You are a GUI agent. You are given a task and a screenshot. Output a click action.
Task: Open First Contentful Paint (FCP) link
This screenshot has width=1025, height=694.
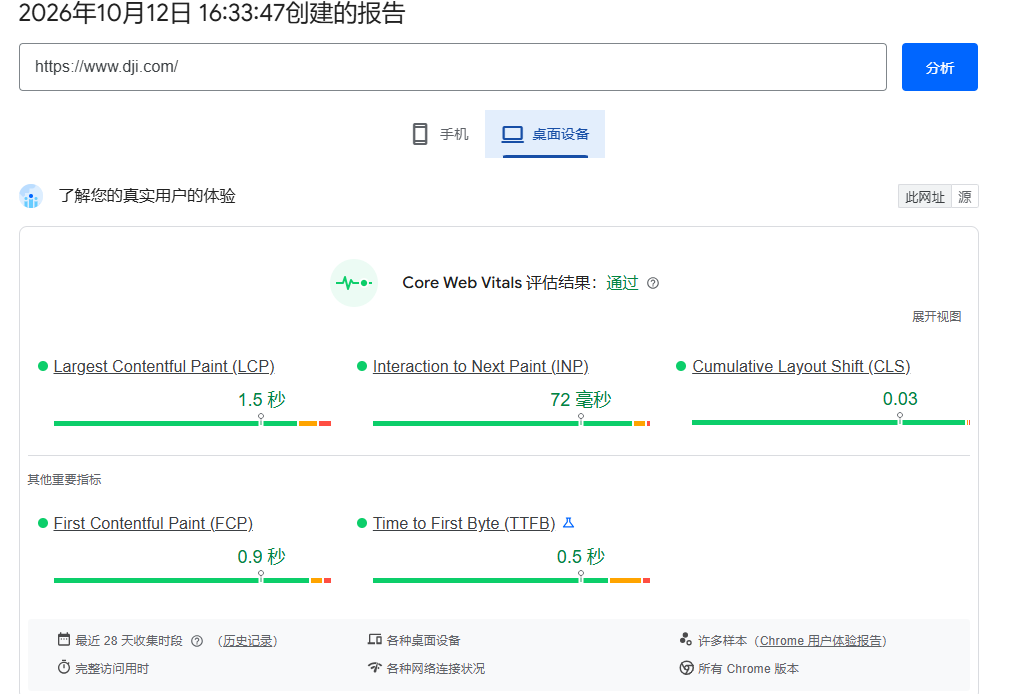pyautogui.click(x=153, y=523)
